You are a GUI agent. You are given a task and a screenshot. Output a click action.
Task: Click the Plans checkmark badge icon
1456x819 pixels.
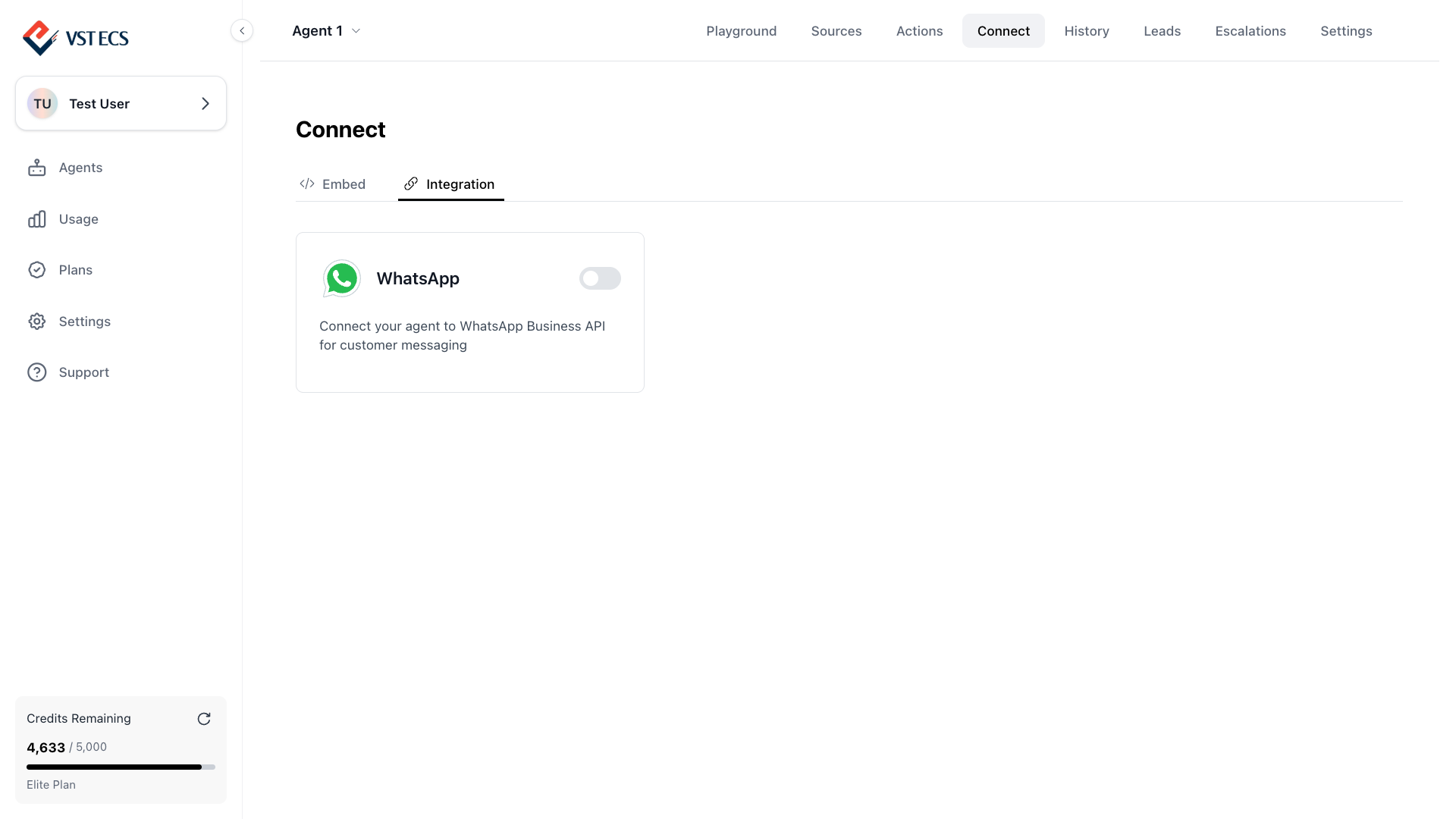click(x=37, y=270)
